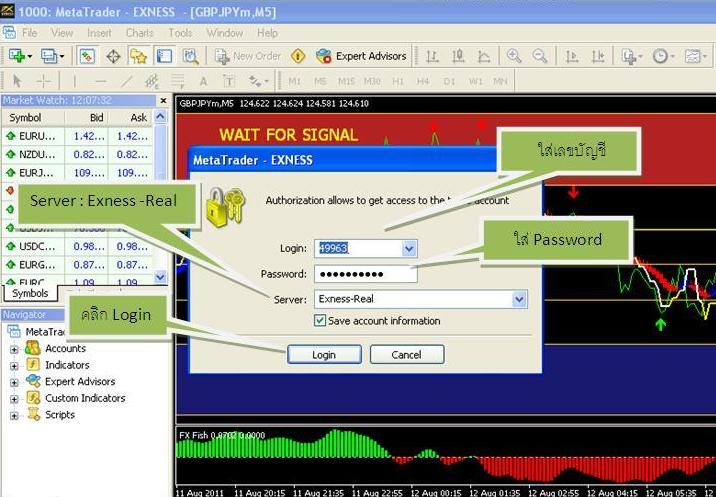Open the Arrows drawing dropdown
The width and height of the screenshot is (716, 497).
258,81
